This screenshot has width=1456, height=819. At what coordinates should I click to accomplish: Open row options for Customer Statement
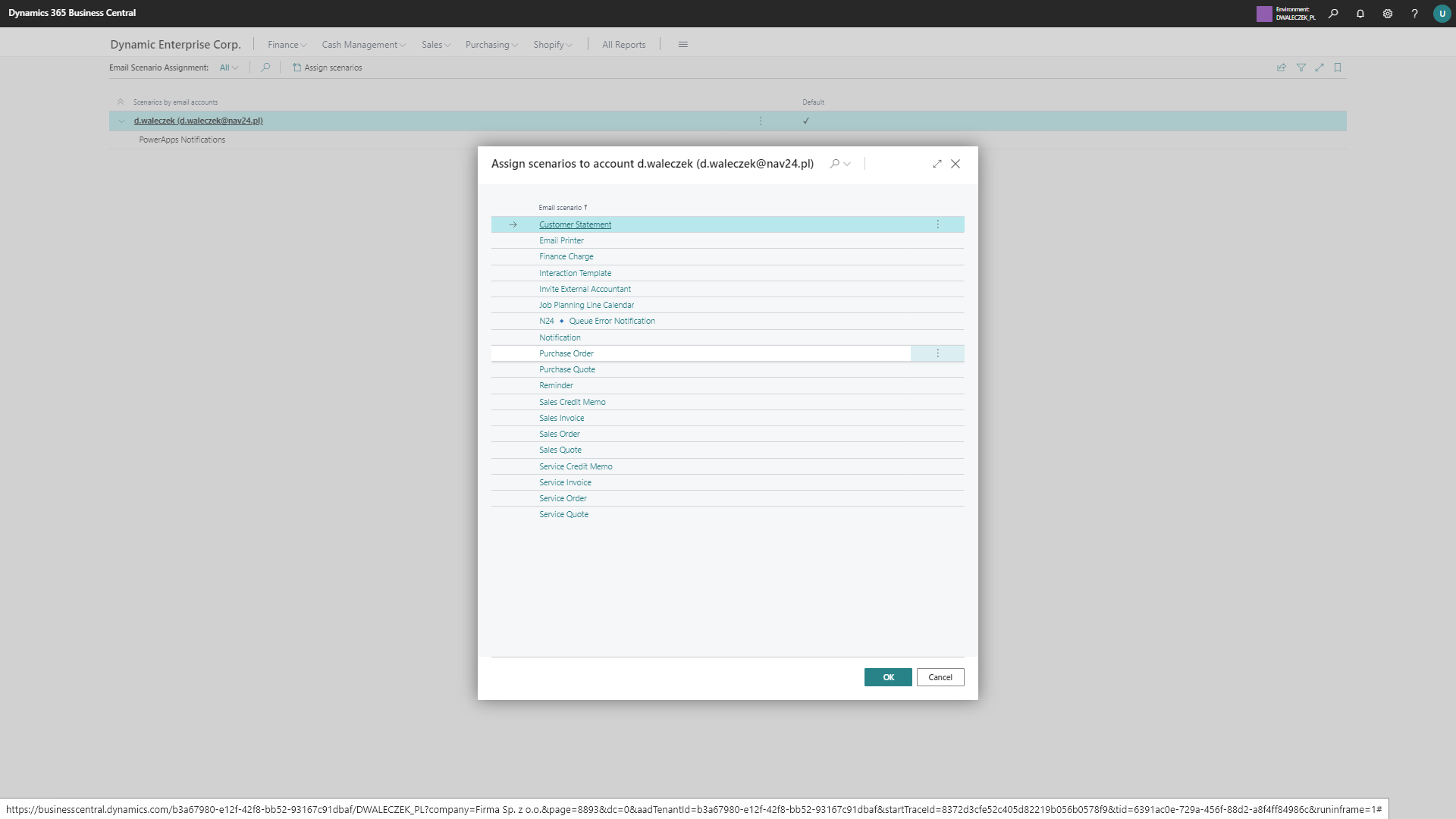pos(938,224)
